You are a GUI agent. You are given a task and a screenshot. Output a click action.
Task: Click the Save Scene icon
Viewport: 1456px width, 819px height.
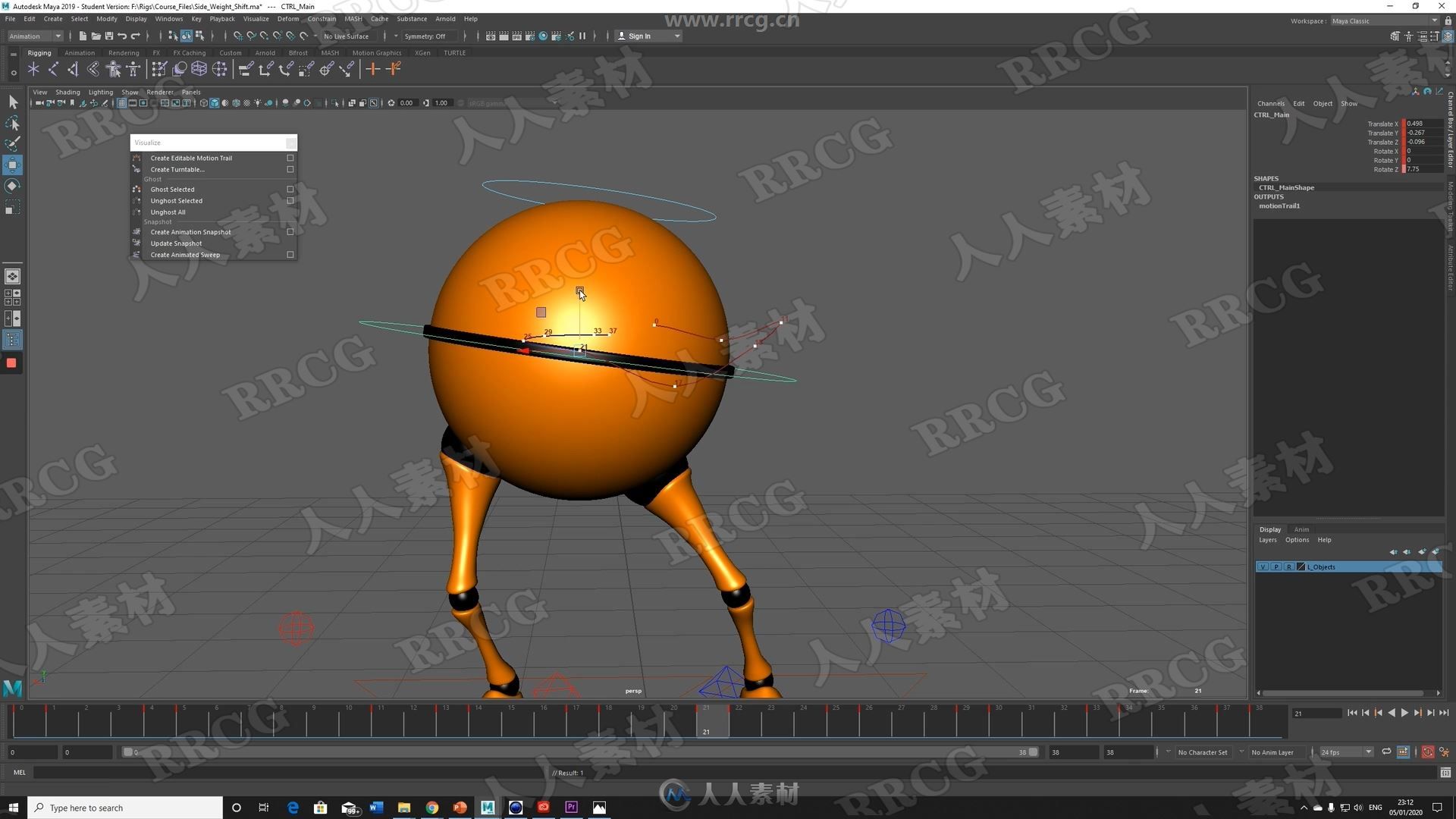[x=108, y=36]
